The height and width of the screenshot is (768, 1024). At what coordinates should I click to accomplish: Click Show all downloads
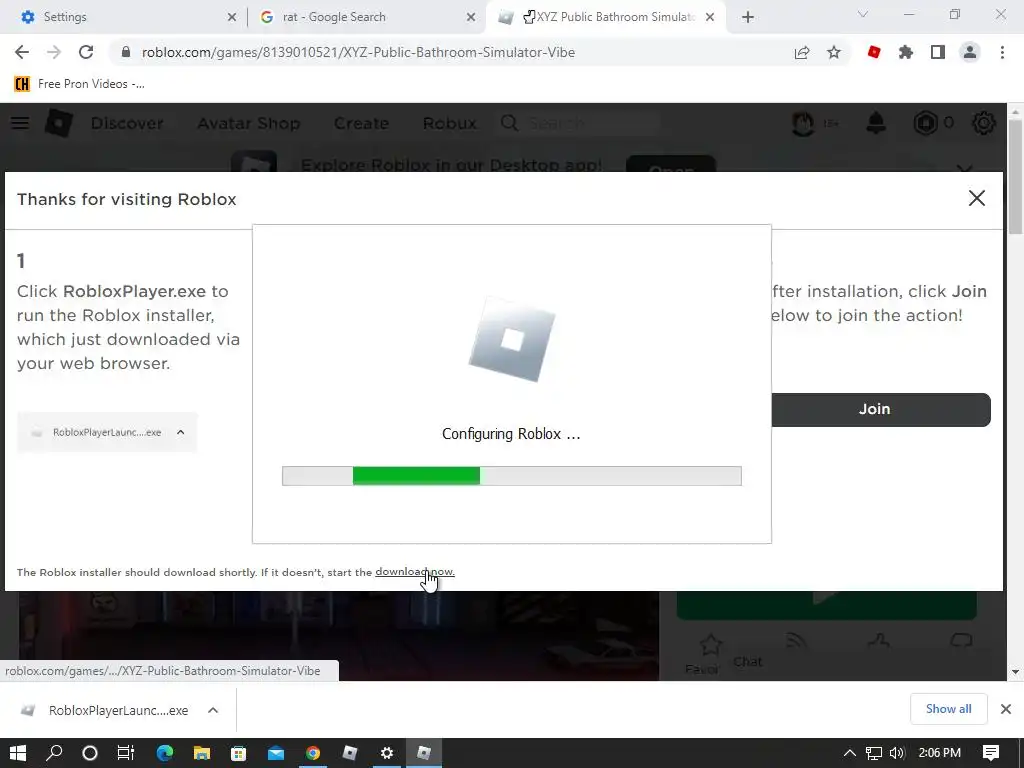coord(948,709)
